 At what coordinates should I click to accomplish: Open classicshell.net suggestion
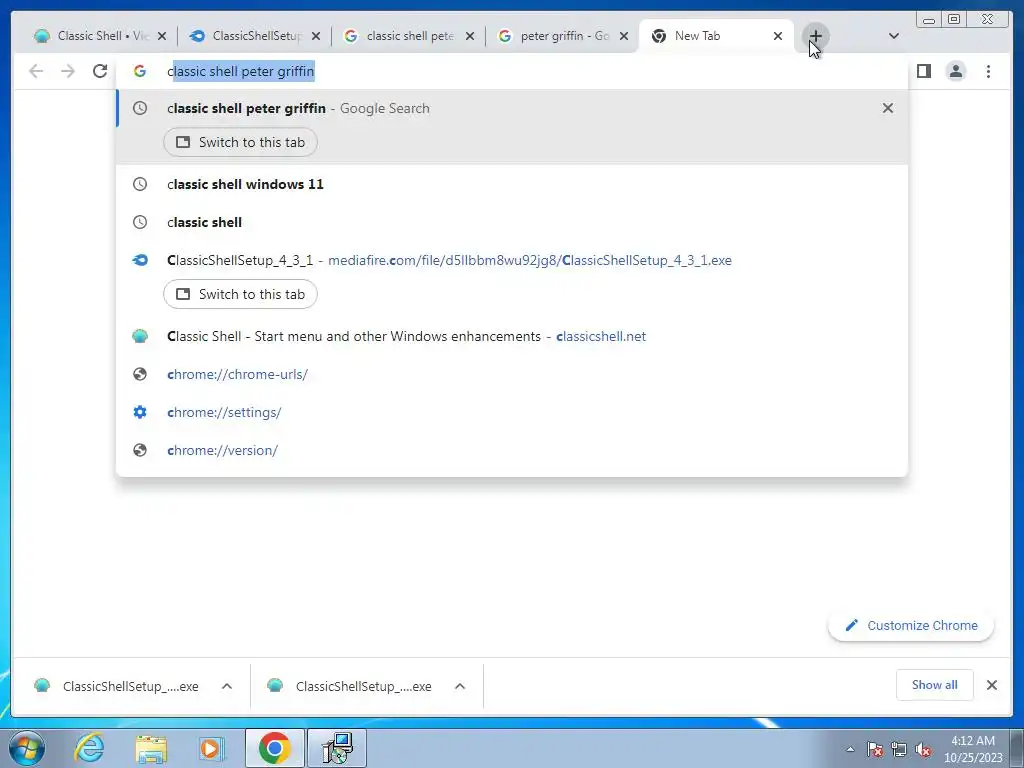pos(512,336)
